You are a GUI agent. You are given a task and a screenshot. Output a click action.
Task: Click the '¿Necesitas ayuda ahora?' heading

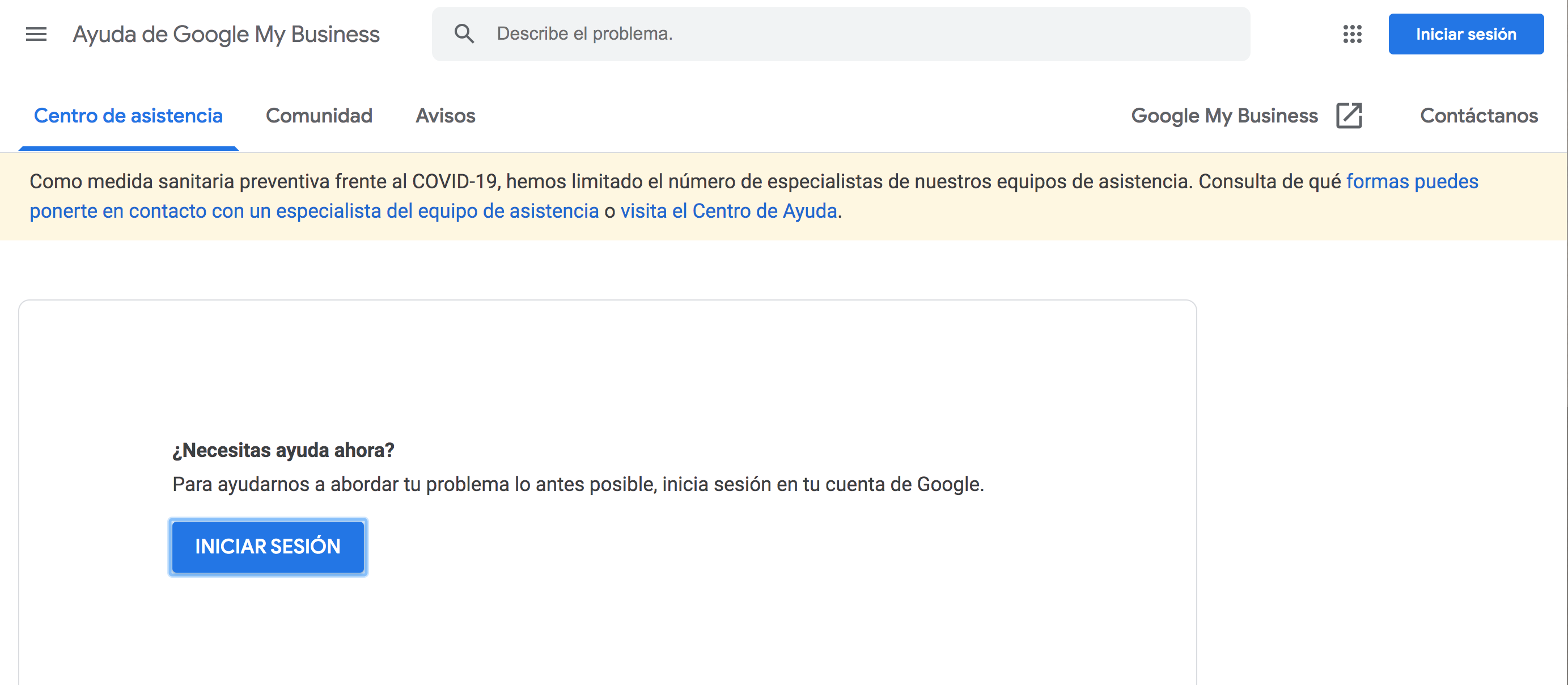(283, 450)
